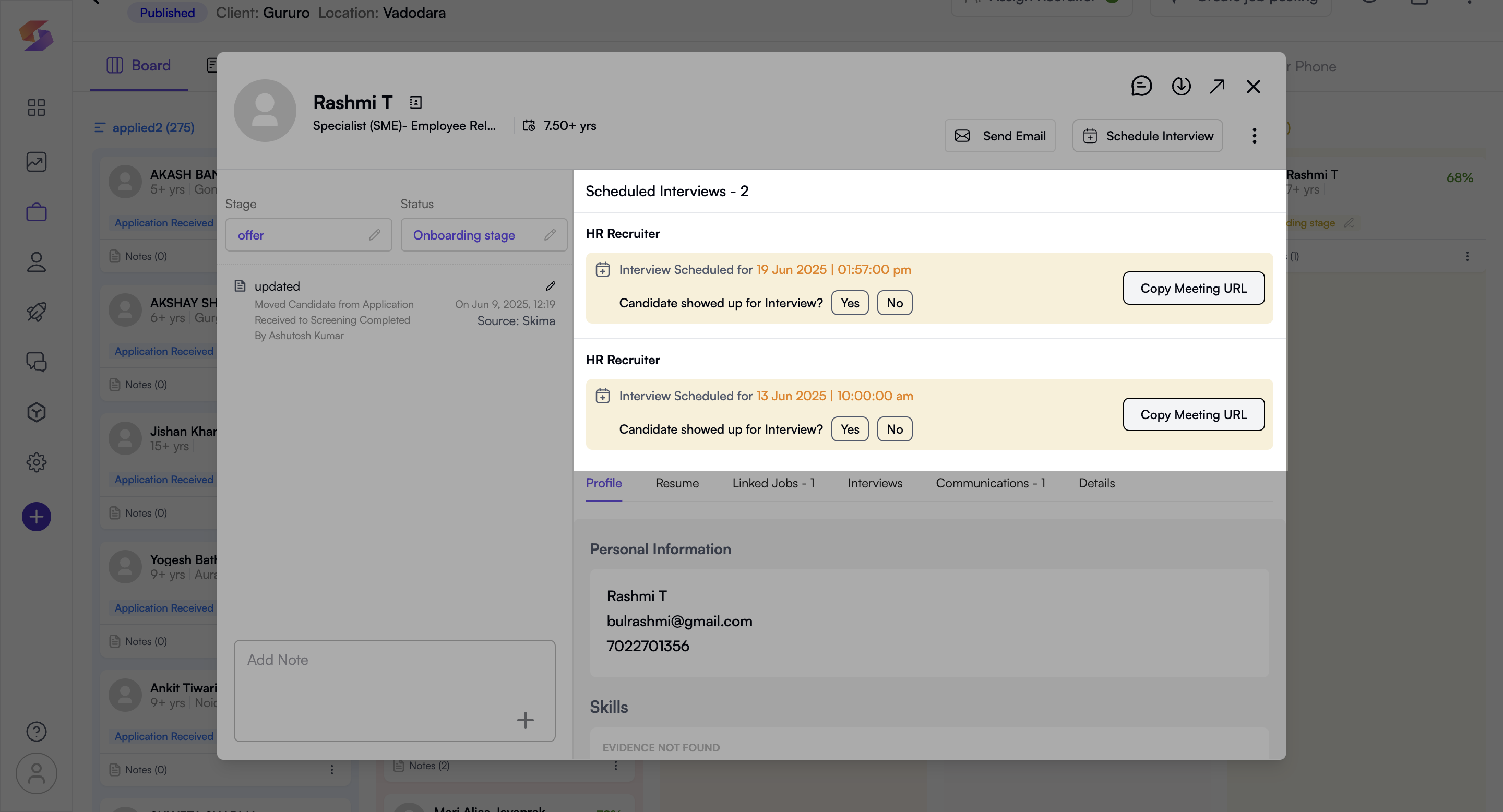Open the jobs briefcase icon in sidebar

coord(36,212)
